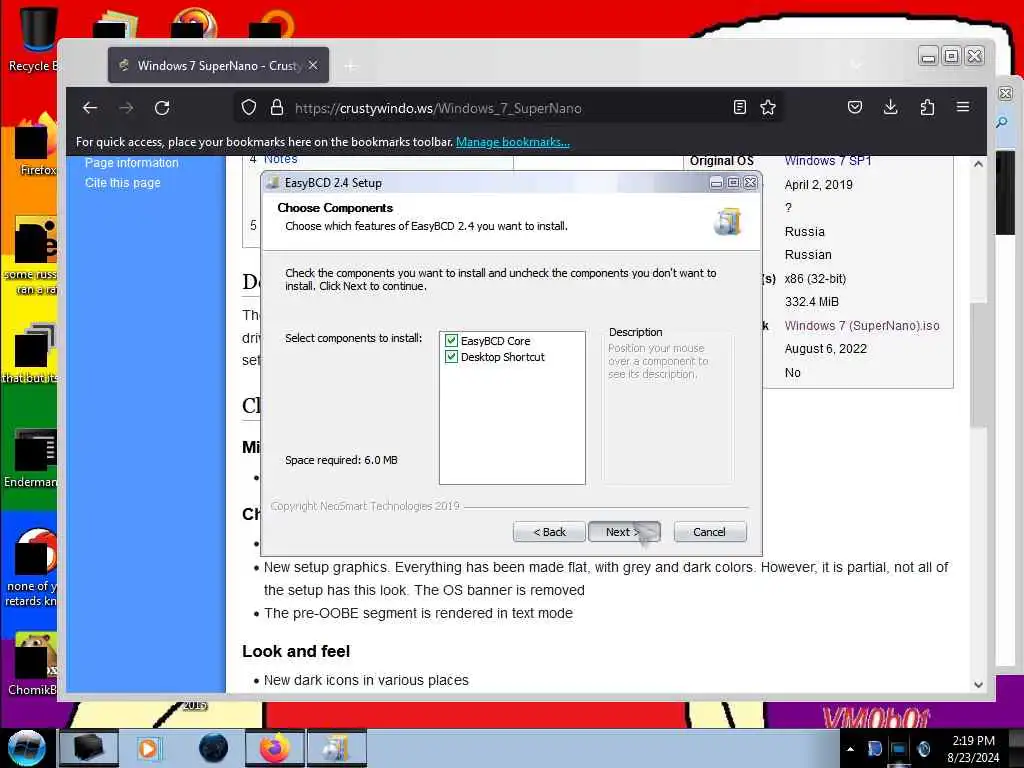
Task: Uncheck the Desktop Shortcut component
Action: tap(451, 357)
